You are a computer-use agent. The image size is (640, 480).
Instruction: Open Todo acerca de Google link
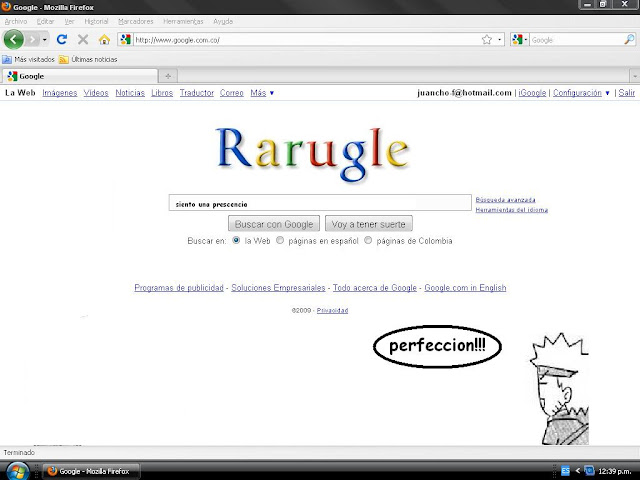tap(375, 288)
